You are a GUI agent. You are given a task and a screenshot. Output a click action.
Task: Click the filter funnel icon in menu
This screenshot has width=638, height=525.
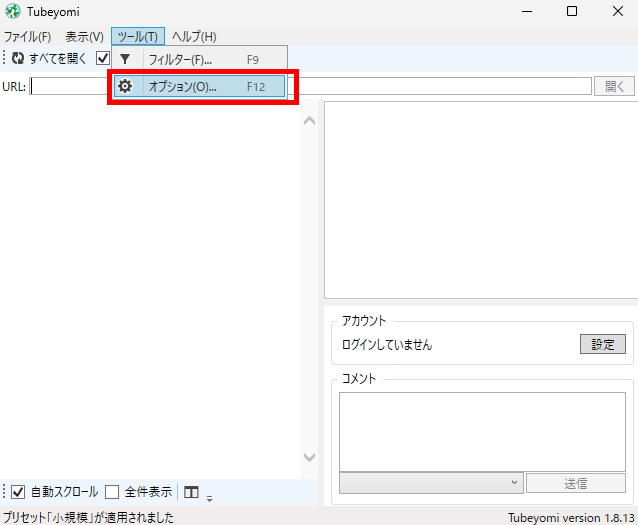(x=125, y=59)
